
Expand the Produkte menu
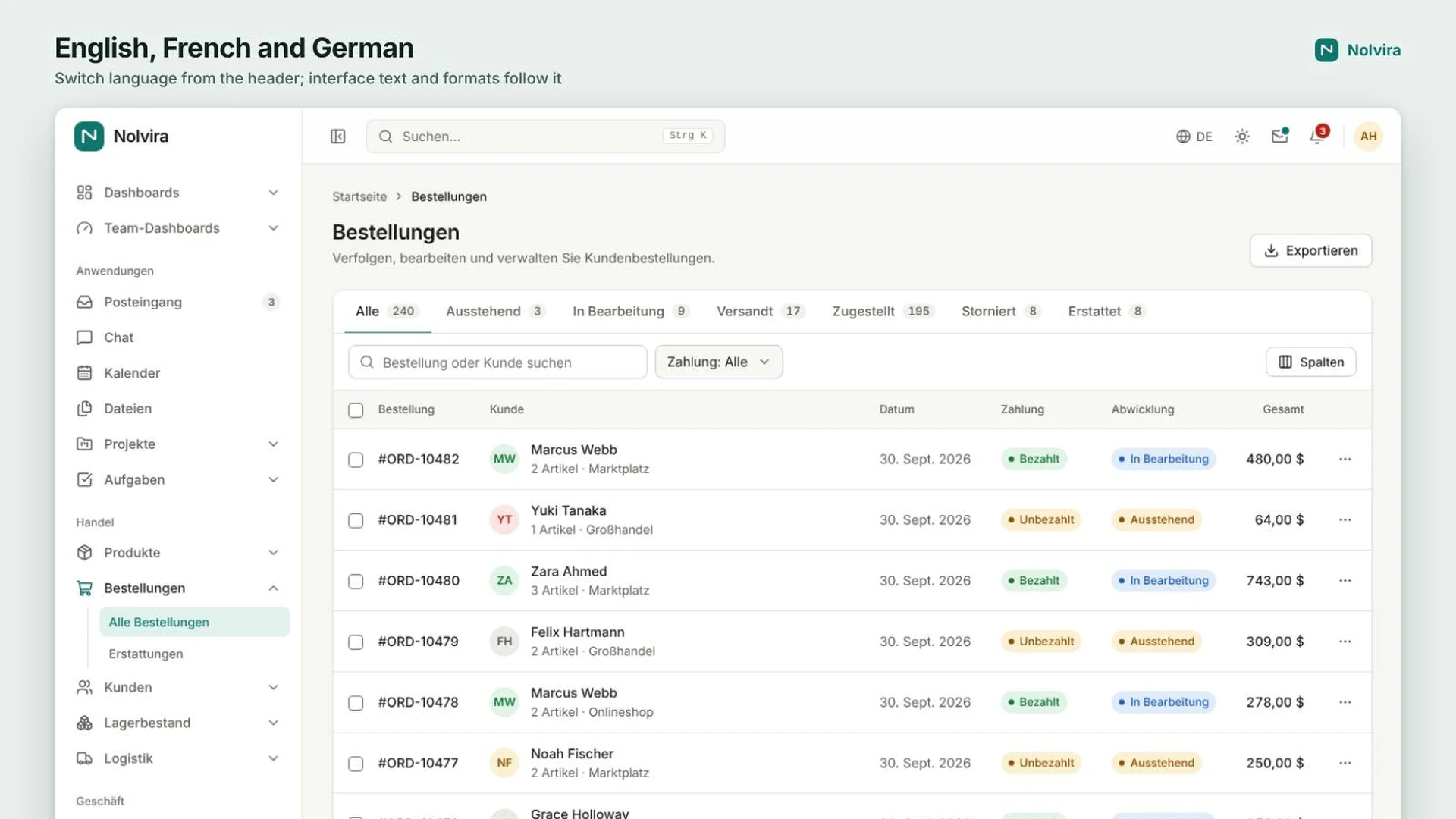point(178,553)
